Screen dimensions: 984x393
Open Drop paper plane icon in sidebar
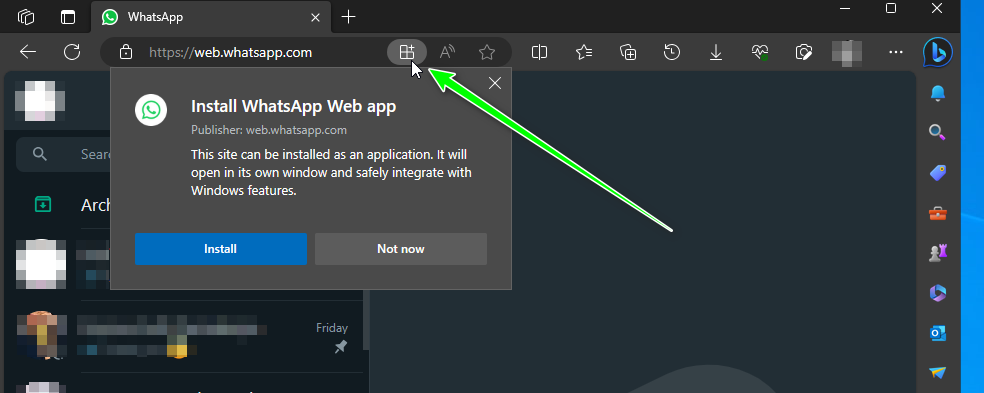pos(938,372)
